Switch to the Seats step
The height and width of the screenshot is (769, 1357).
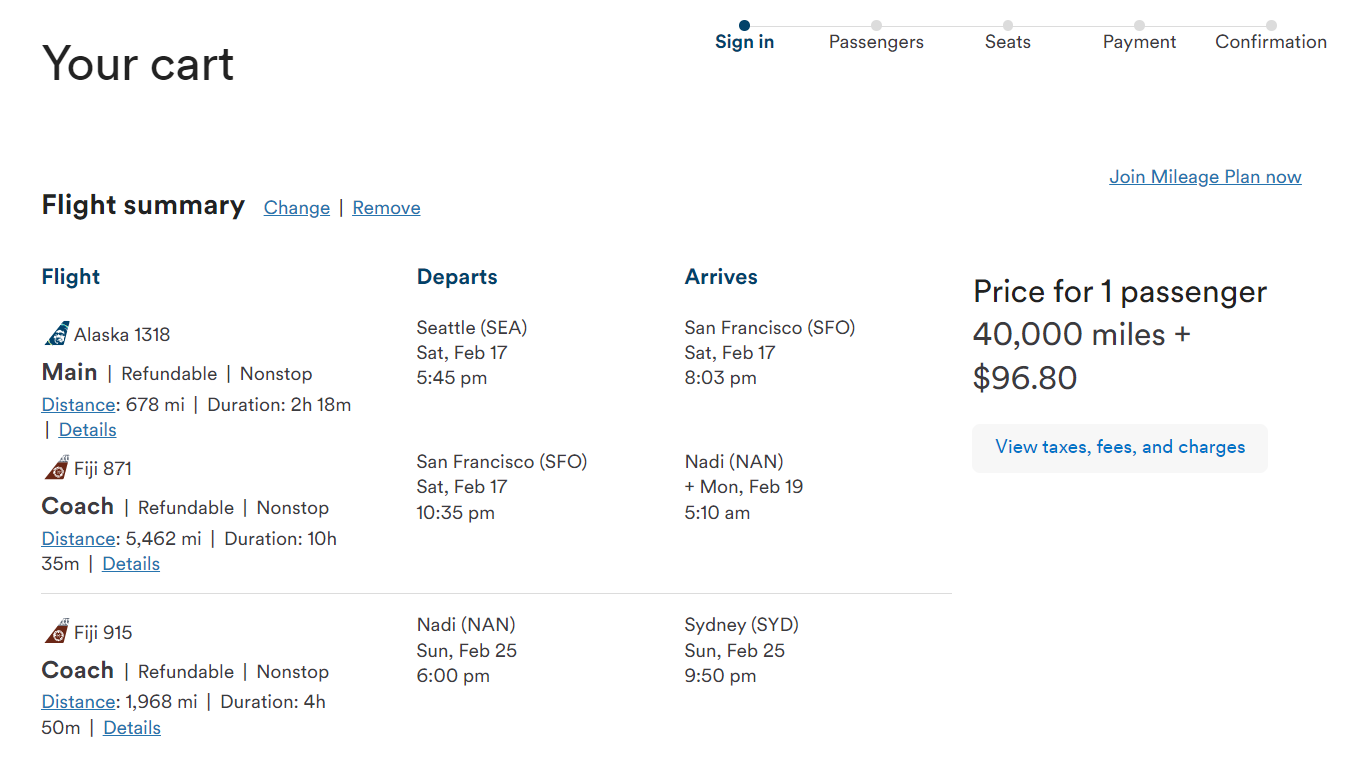tap(1007, 41)
